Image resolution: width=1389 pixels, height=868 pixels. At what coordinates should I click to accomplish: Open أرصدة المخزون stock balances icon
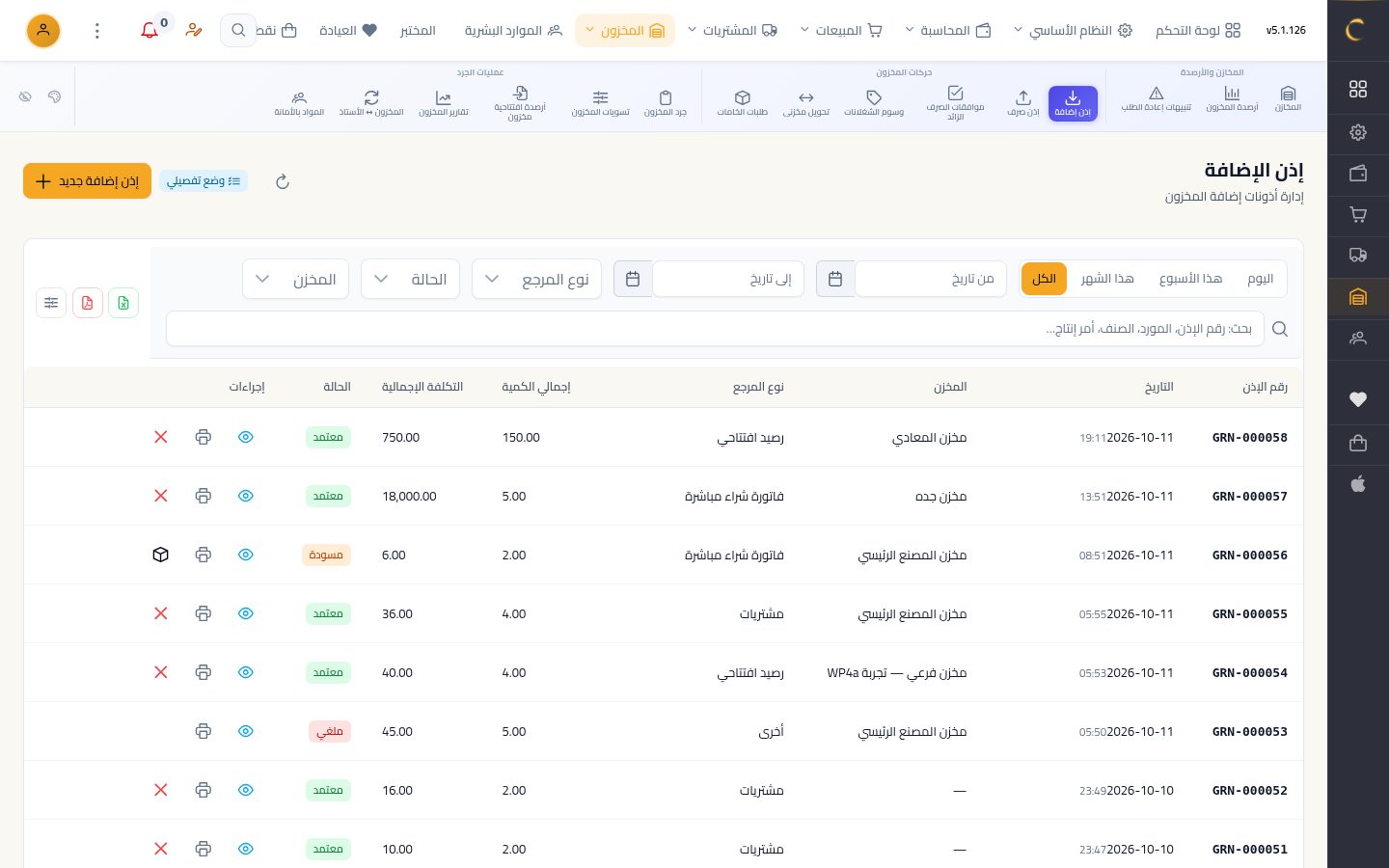click(1232, 99)
